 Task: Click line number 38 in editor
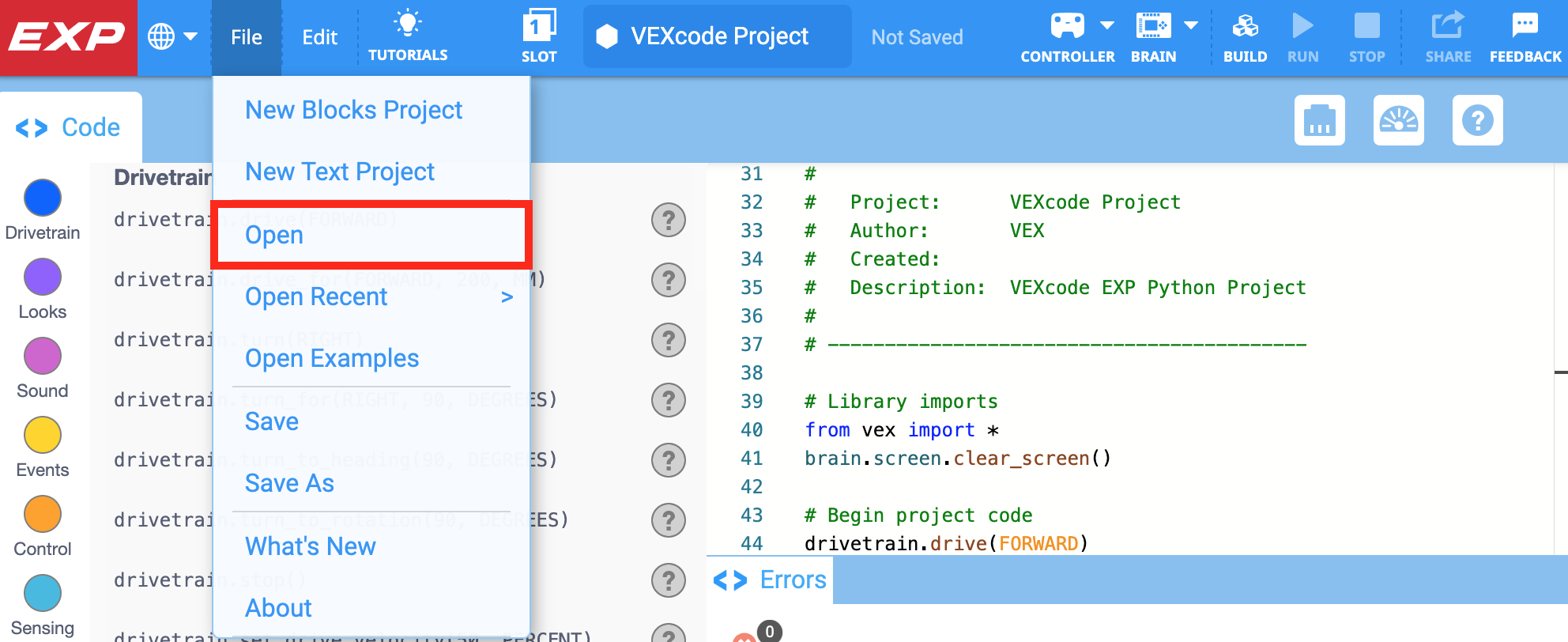tap(752, 373)
